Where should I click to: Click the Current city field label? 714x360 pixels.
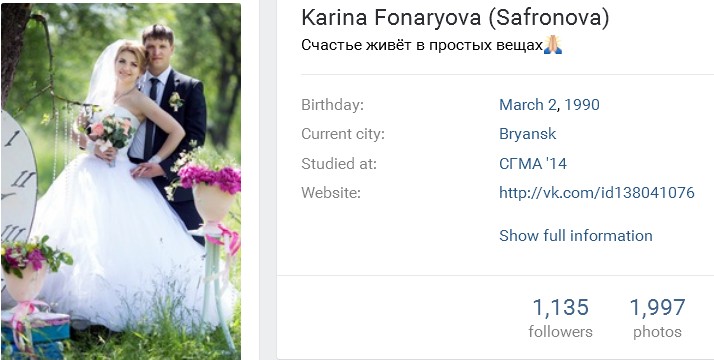[343, 134]
